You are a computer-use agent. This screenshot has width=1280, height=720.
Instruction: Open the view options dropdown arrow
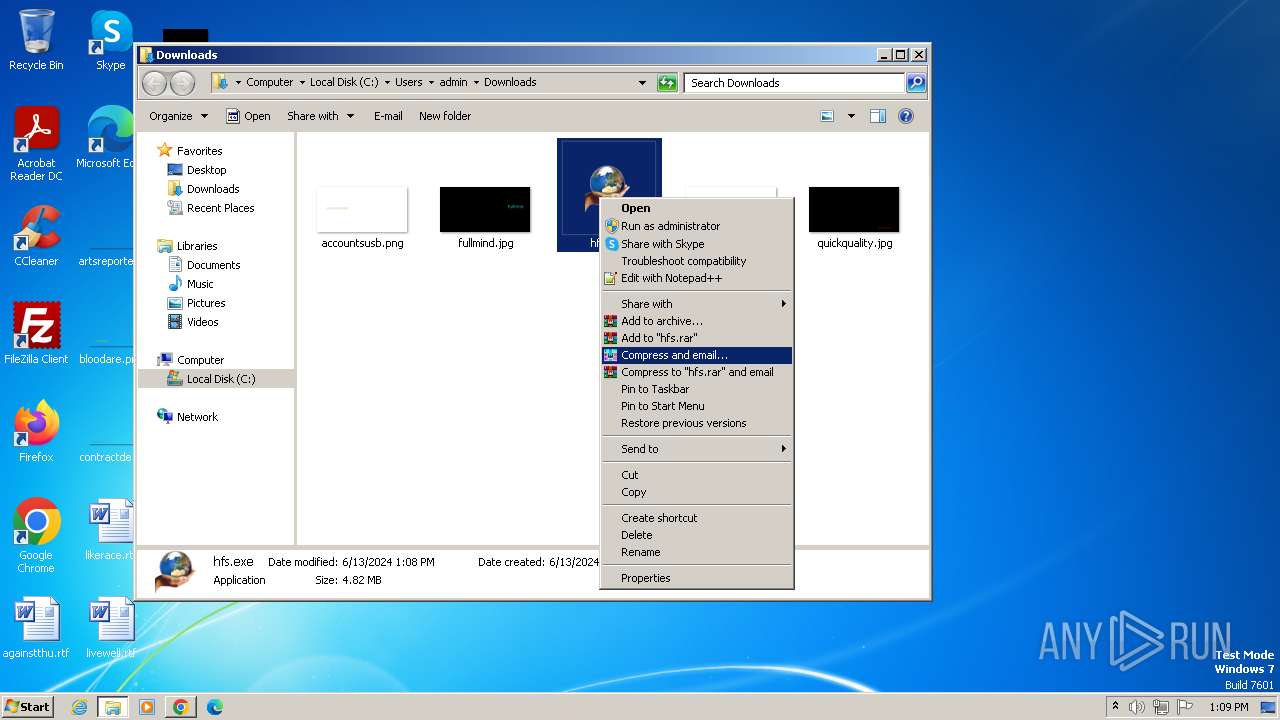pyautogui.click(x=851, y=116)
